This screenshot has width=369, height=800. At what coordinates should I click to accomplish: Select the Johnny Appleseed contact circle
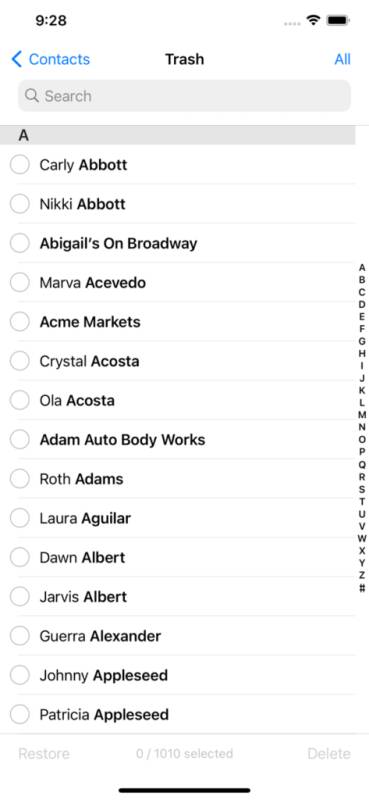pos(20,676)
